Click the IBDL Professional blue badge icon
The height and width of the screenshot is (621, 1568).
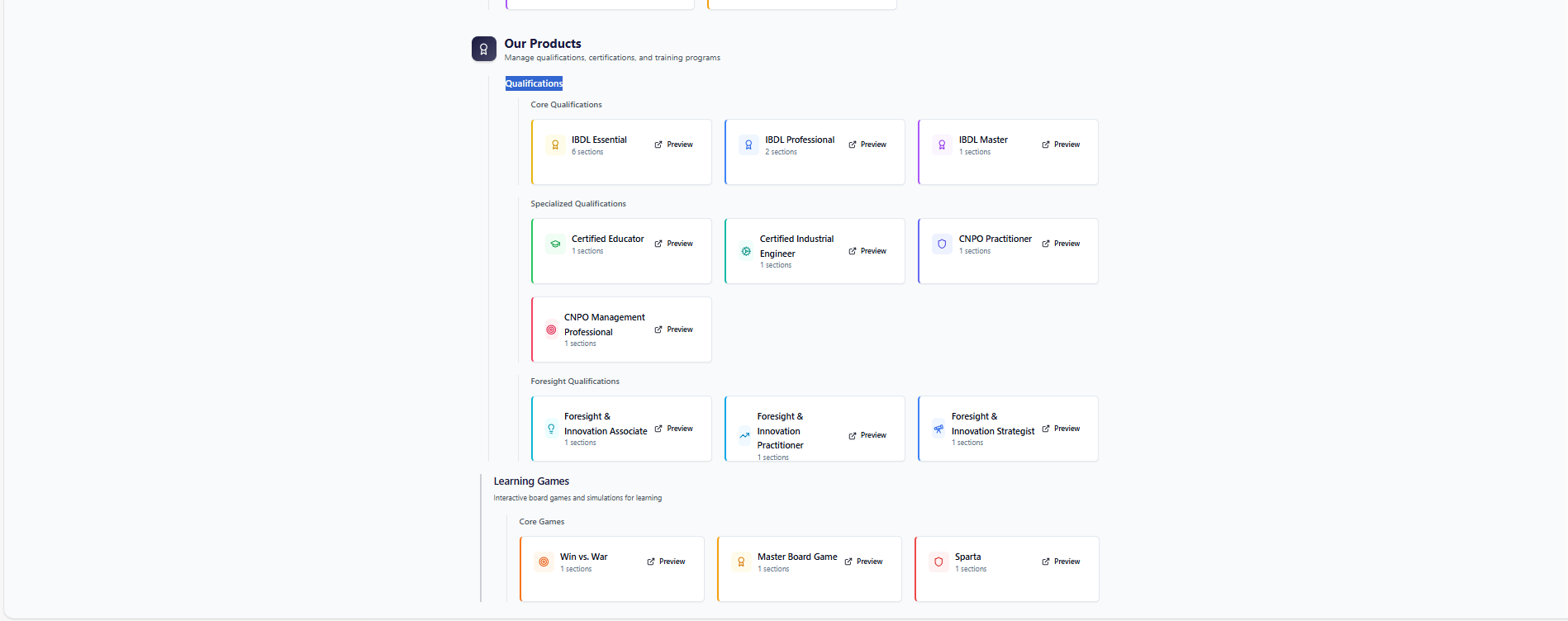[x=748, y=145]
